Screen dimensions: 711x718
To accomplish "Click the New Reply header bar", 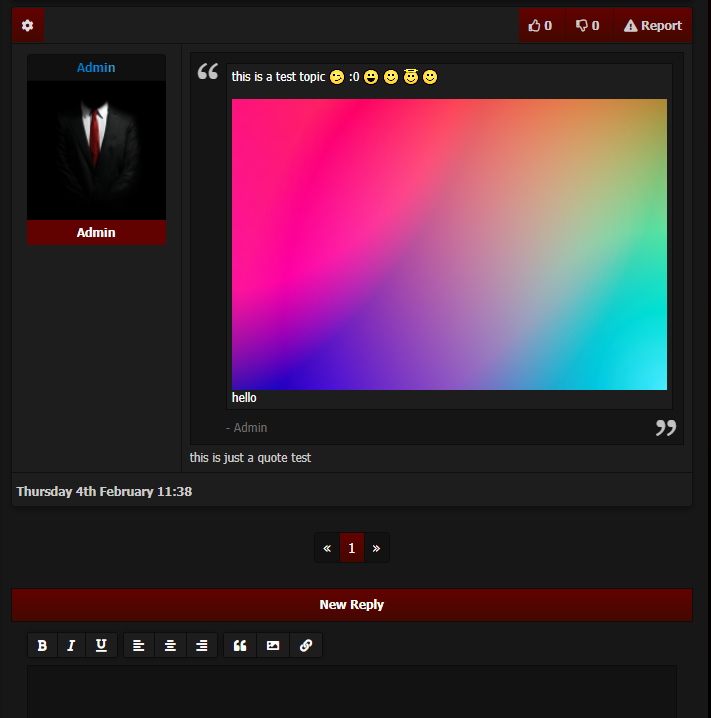I will point(352,605).
